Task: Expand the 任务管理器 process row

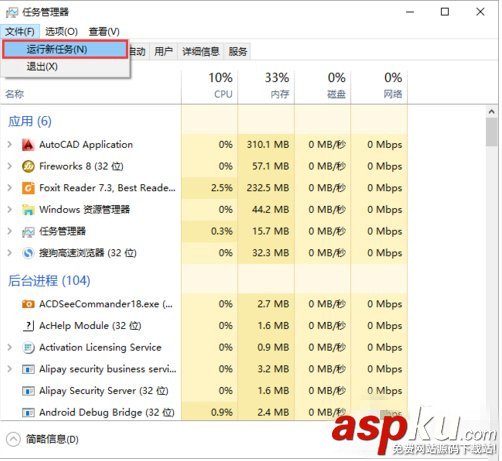Action: [x=10, y=231]
